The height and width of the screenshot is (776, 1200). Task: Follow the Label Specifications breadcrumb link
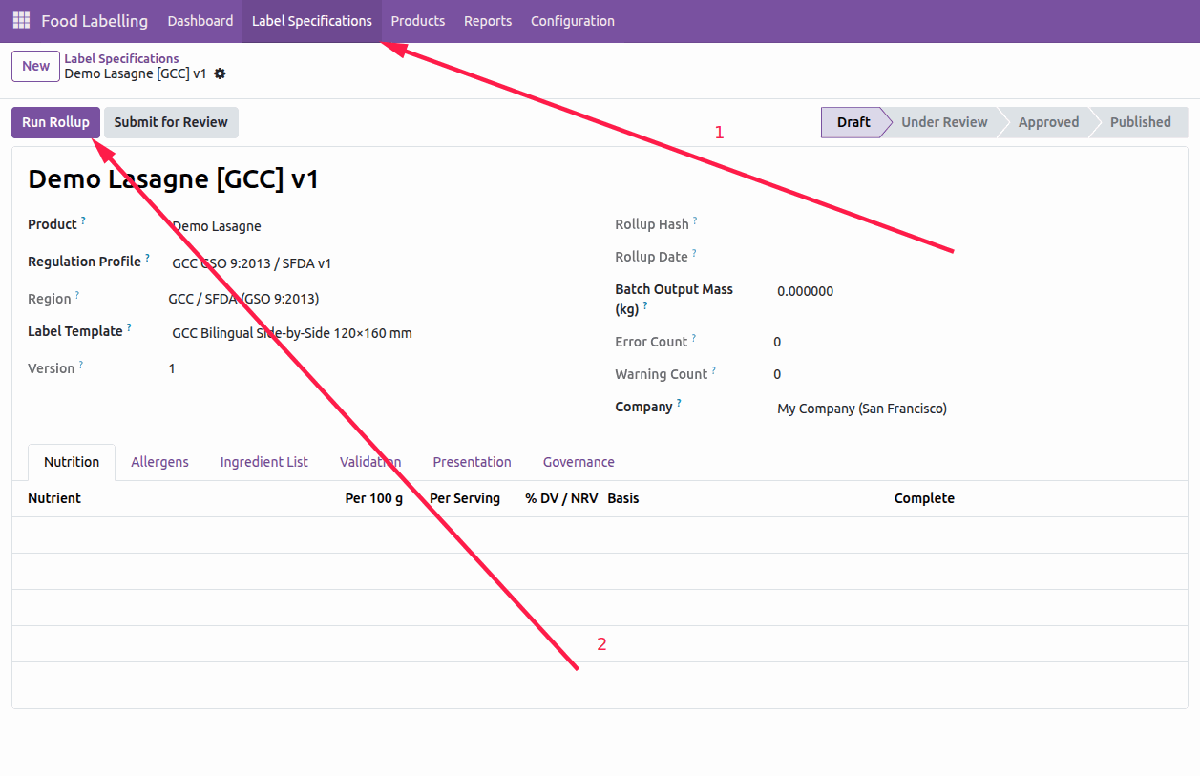pyautogui.click(x=122, y=58)
